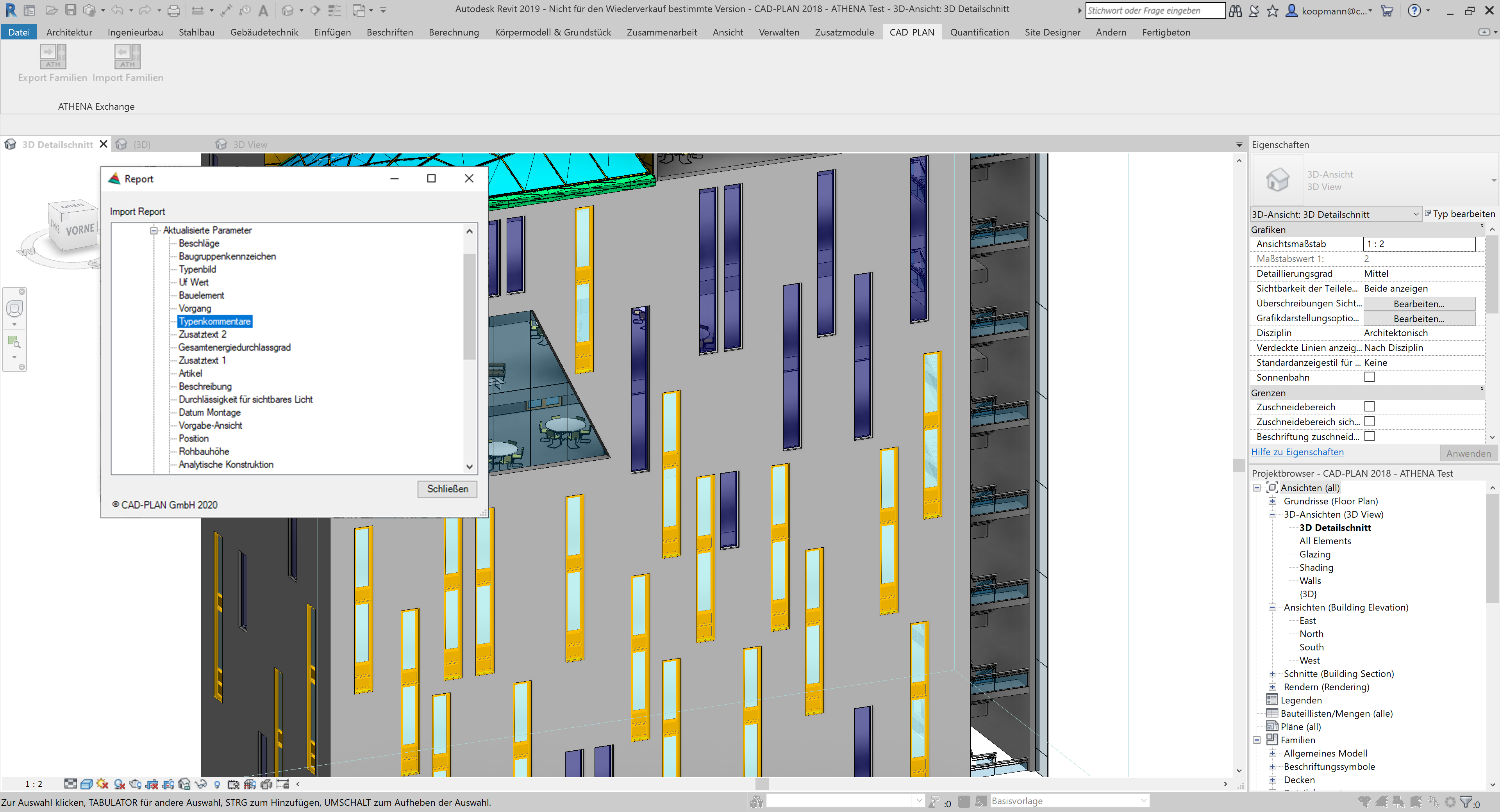The image size is (1500, 812).
Task: Click the Print icon in quick access toolbar
Action: 173,11
